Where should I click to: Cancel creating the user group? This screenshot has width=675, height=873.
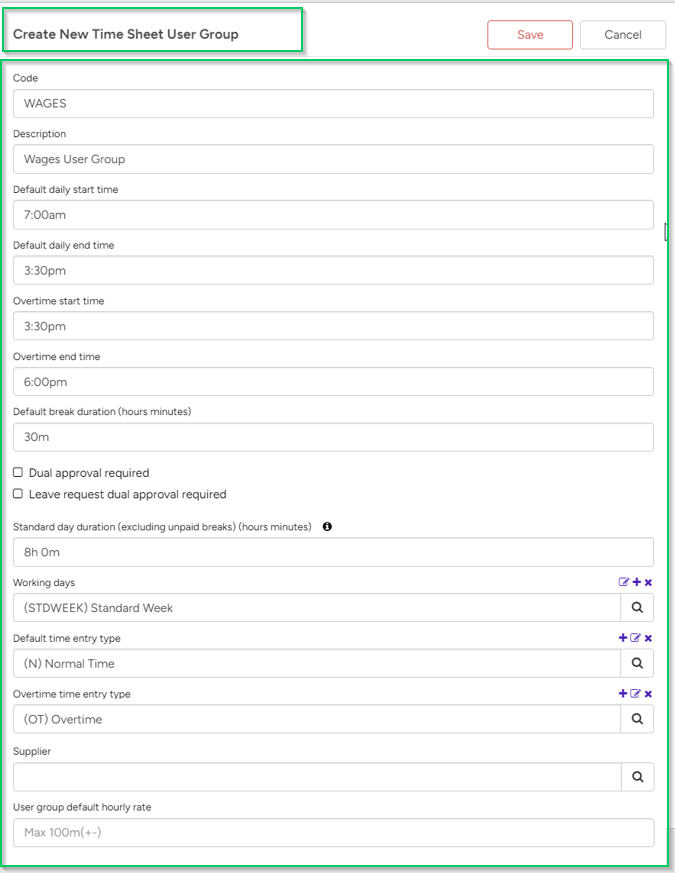click(x=623, y=35)
